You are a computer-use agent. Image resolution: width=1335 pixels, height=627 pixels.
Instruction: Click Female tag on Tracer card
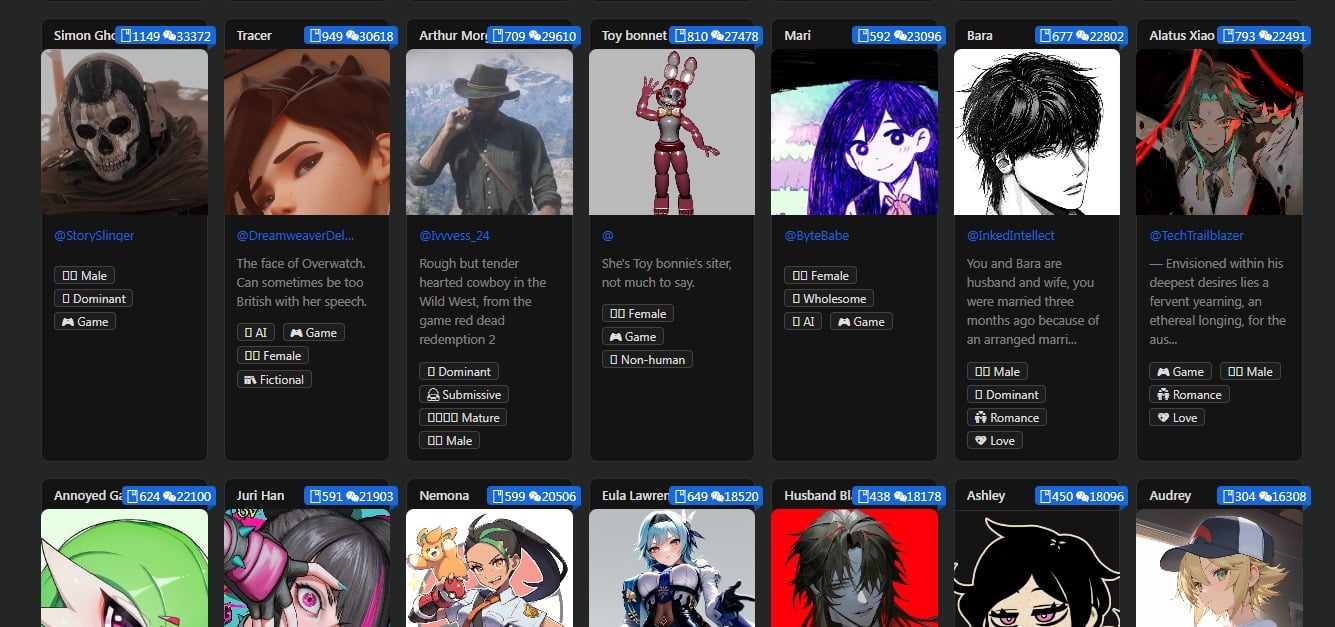point(273,355)
